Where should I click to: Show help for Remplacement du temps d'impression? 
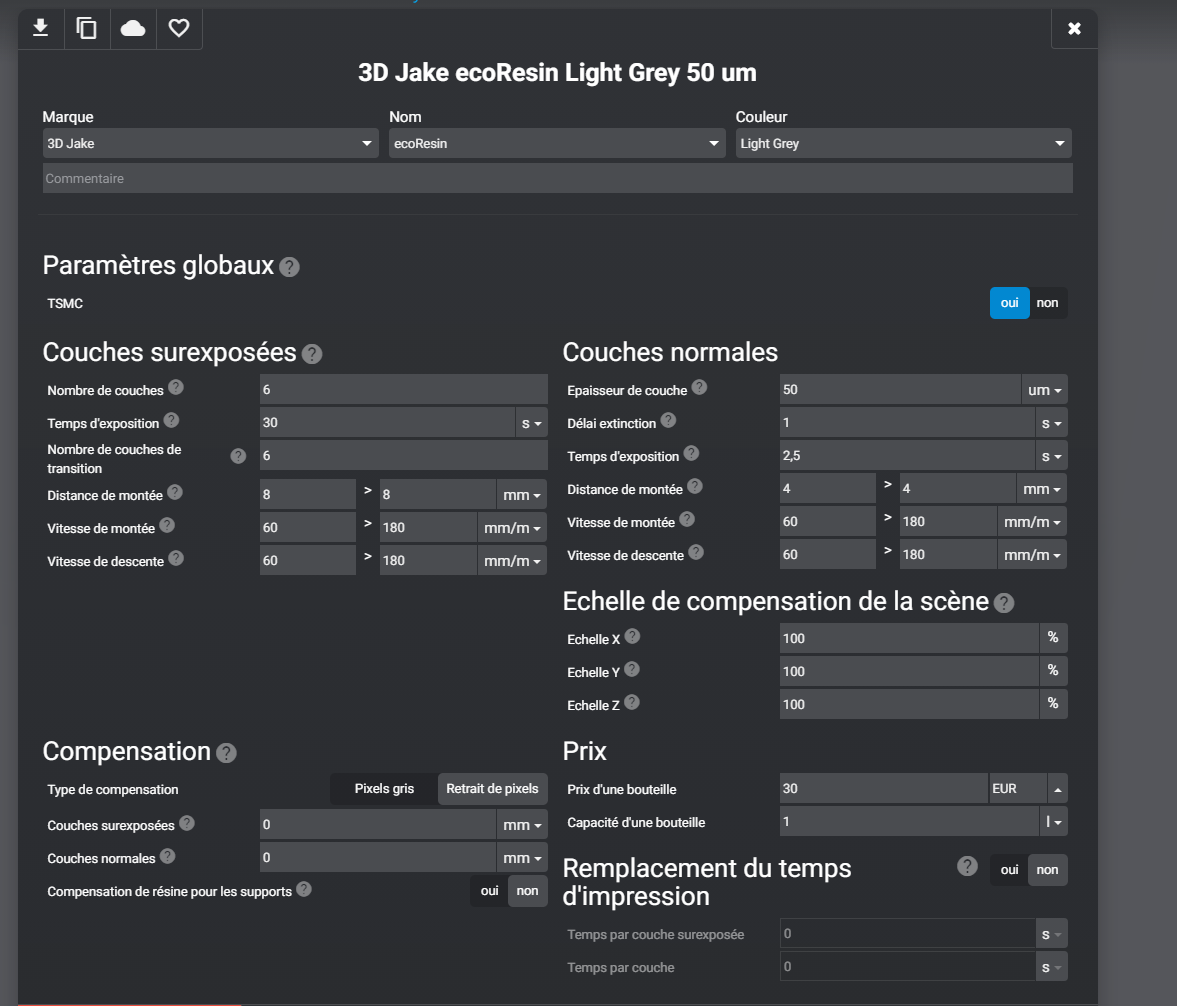pyautogui.click(x=967, y=867)
